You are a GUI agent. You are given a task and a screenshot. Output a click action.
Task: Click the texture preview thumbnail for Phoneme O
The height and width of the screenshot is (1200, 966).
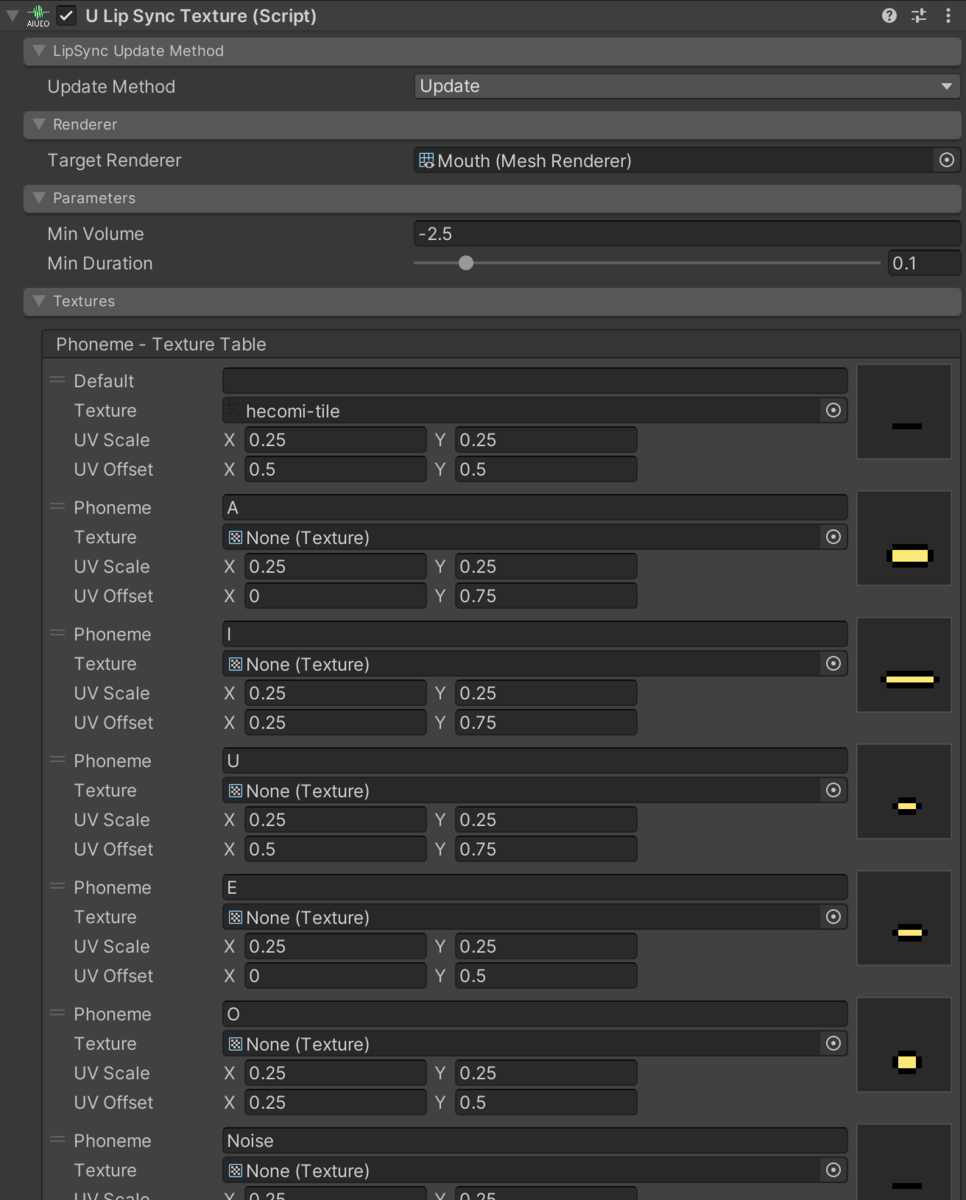tap(903, 1044)
